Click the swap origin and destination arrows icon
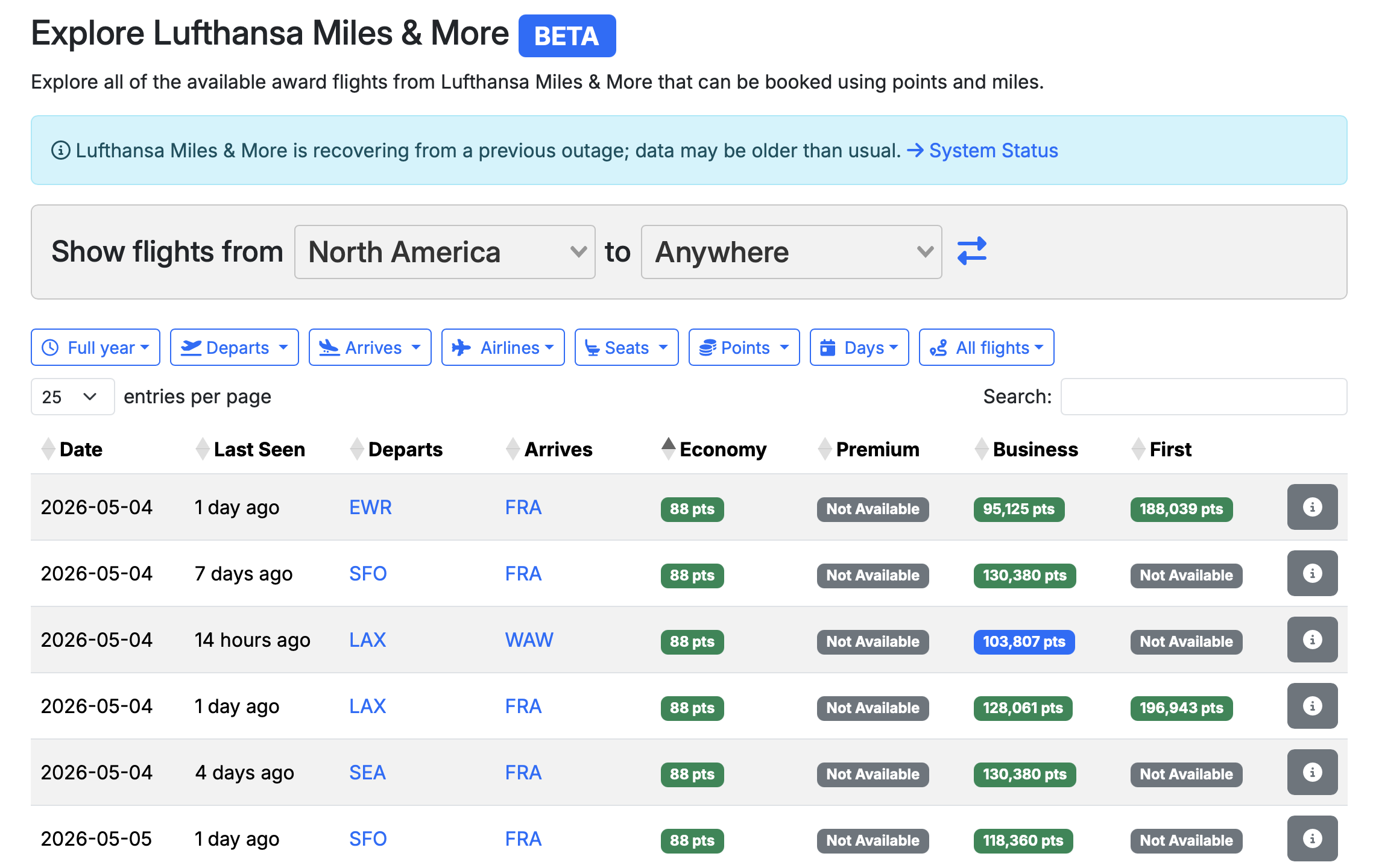Image resolution: width=1376 pixels, height=868 pixels. coord(971,251)
